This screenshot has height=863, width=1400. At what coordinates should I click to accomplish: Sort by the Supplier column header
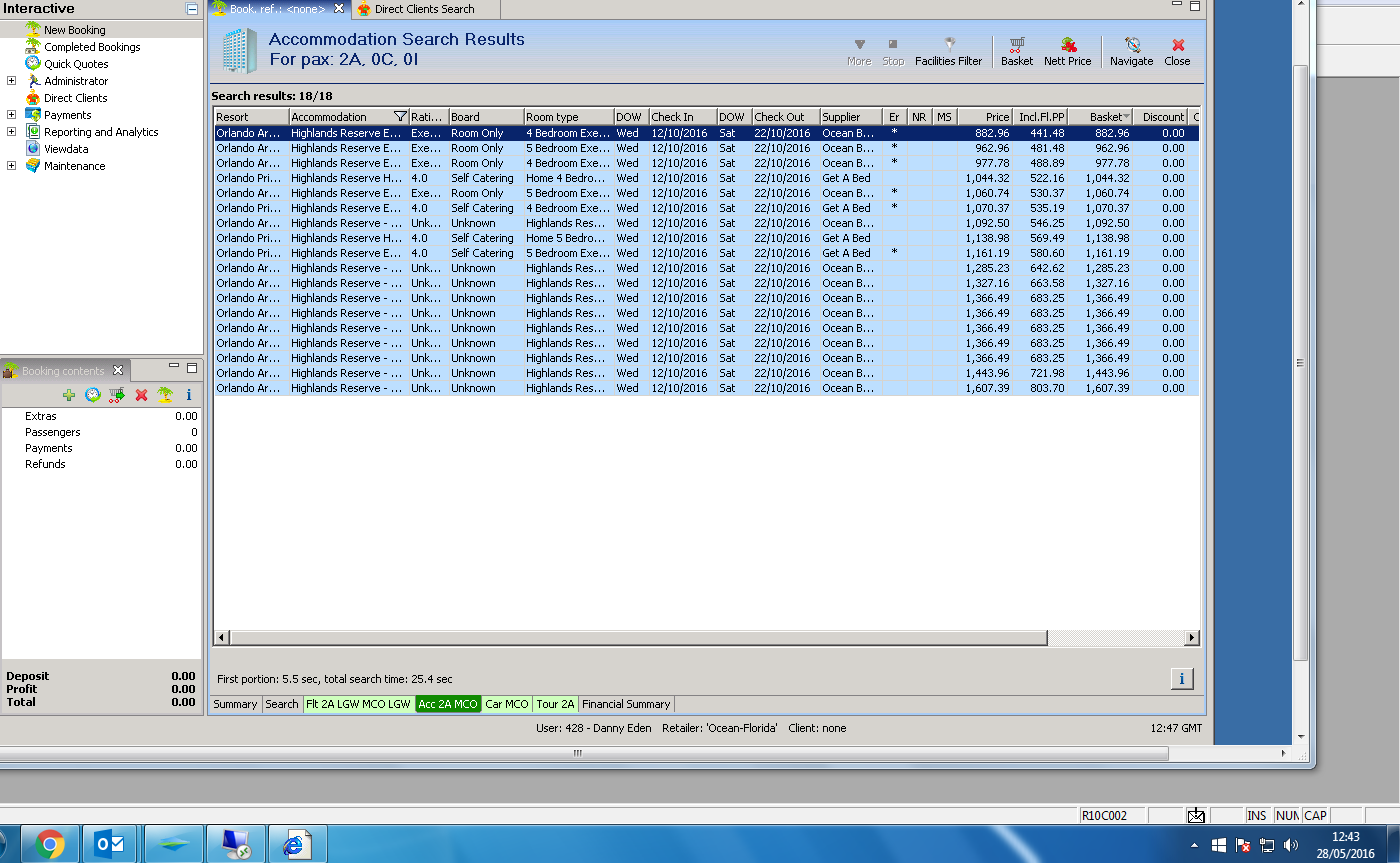tap(851, 117)
